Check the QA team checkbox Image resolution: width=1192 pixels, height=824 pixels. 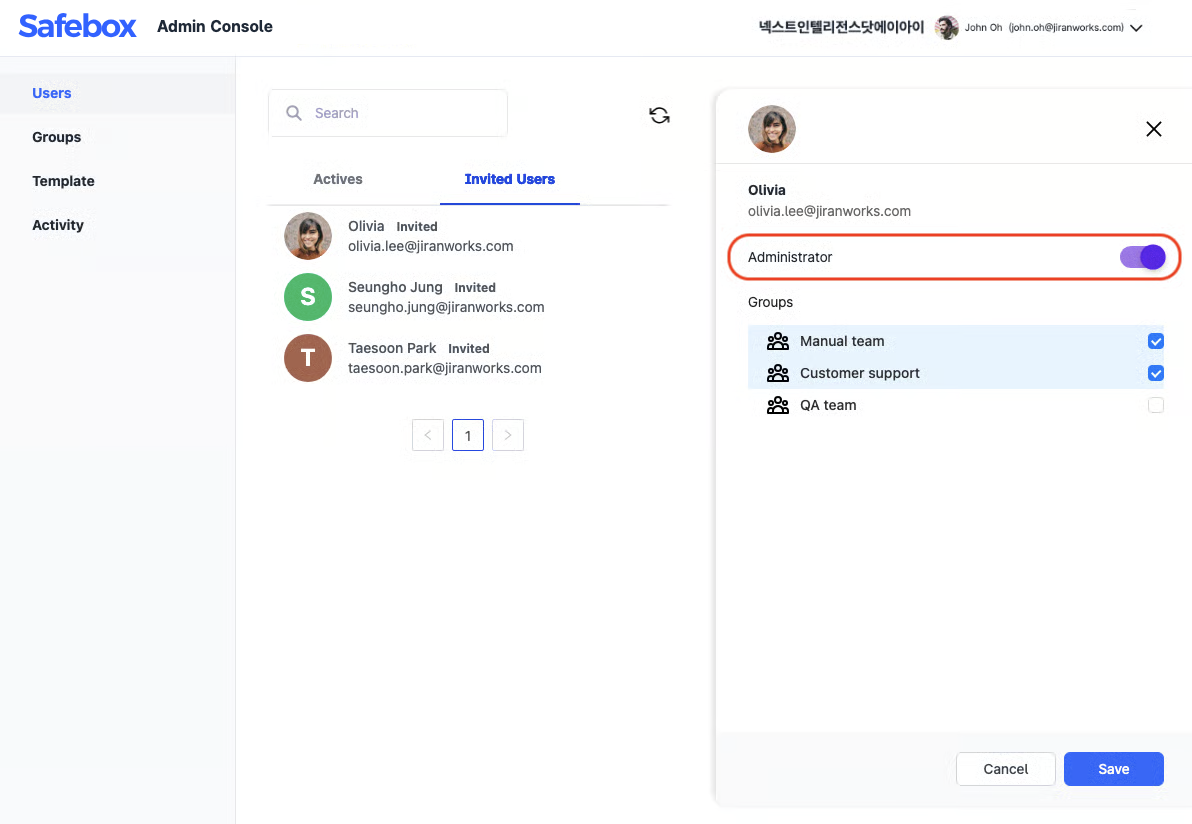(x=1156, y=405)
